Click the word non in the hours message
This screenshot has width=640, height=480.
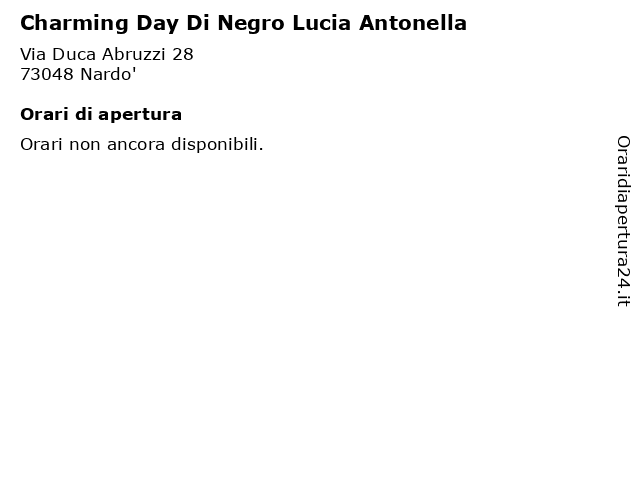click(x=85, y=145)
